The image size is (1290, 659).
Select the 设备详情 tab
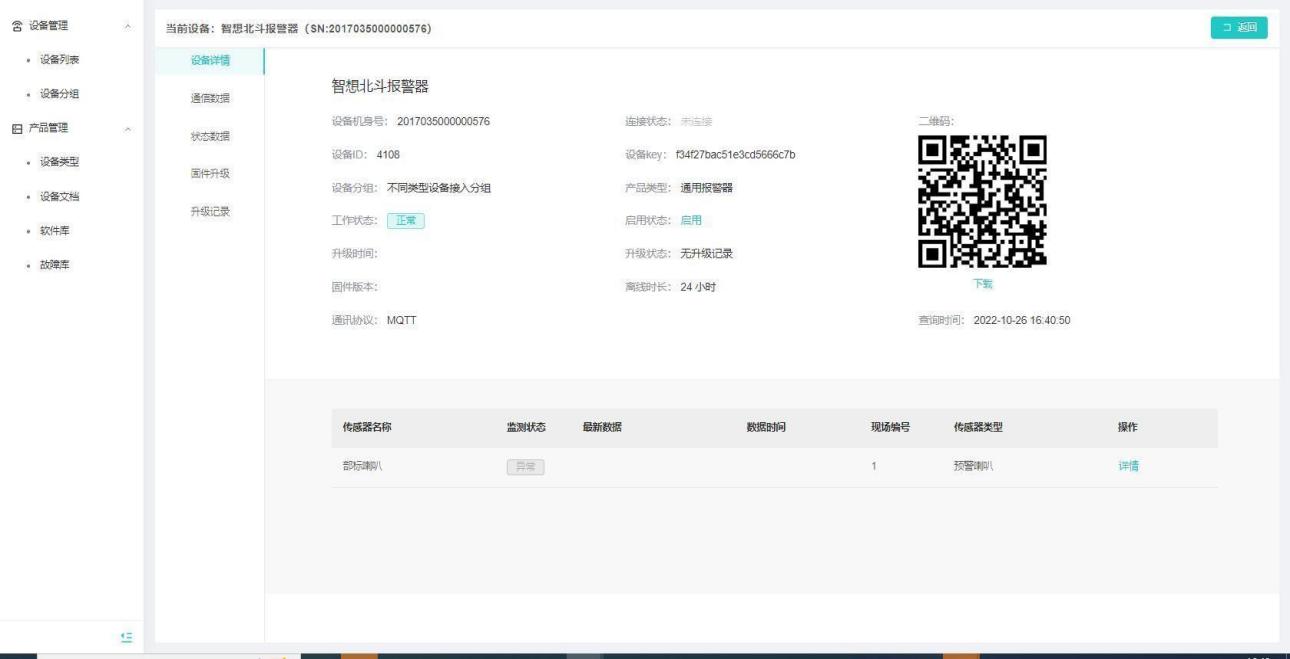(210, 60)
